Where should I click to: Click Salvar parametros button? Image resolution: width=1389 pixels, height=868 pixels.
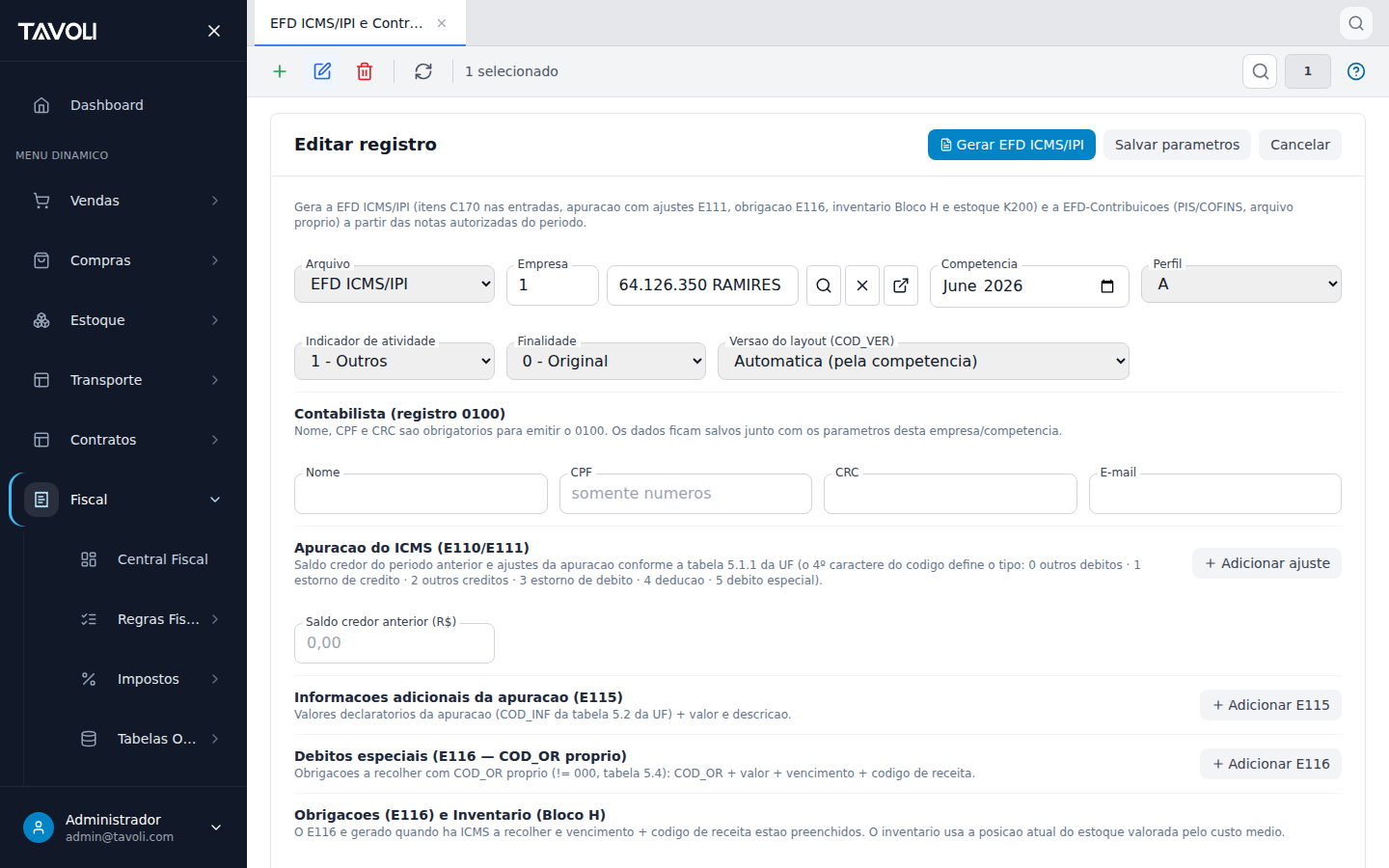1177,145
